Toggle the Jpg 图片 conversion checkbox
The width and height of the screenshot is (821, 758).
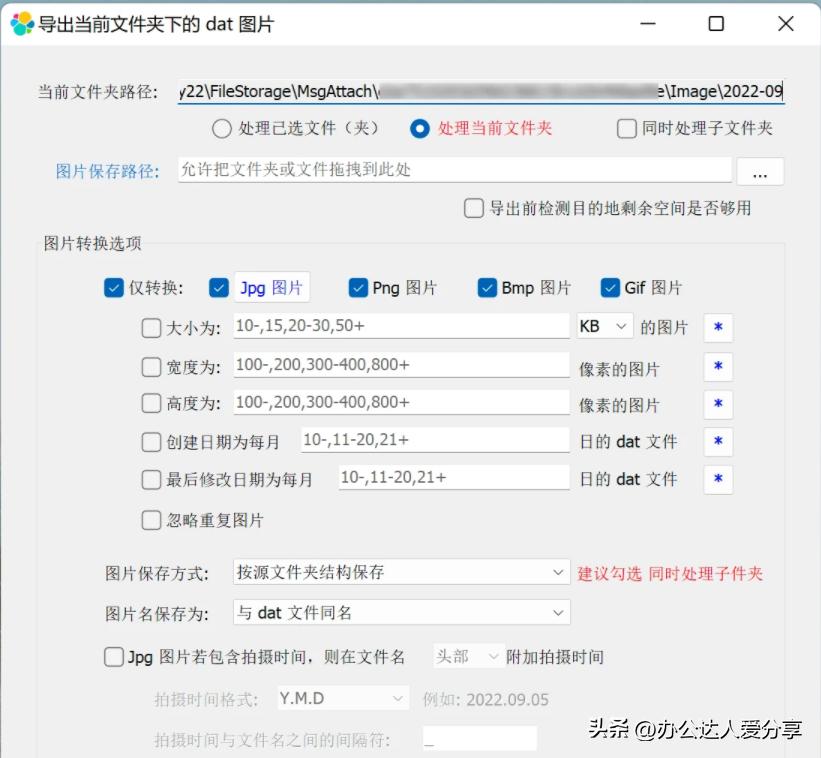(x=218, y=287)
